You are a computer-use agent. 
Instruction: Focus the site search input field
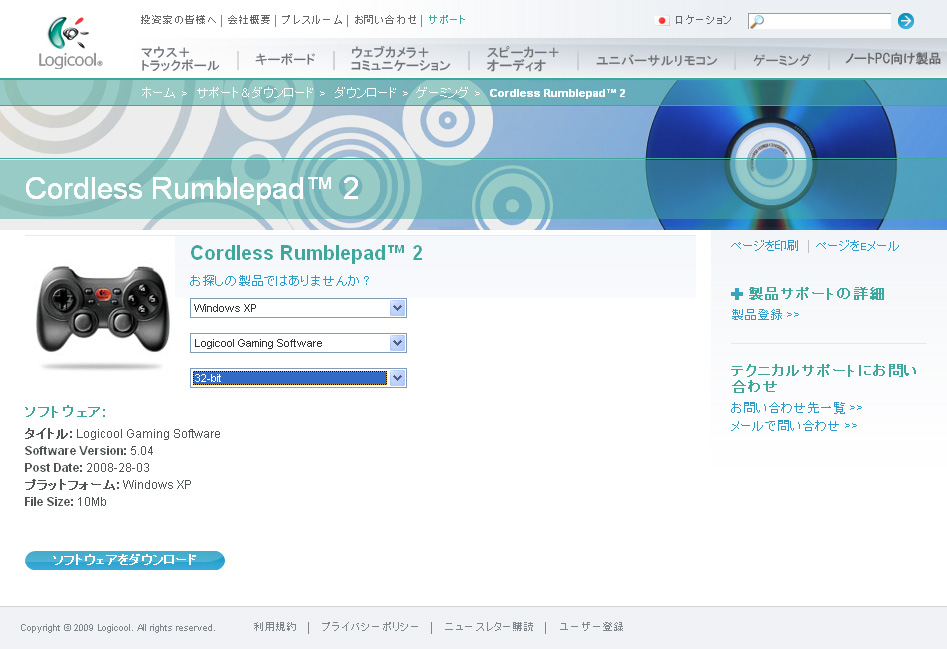[x=820, y=21]
